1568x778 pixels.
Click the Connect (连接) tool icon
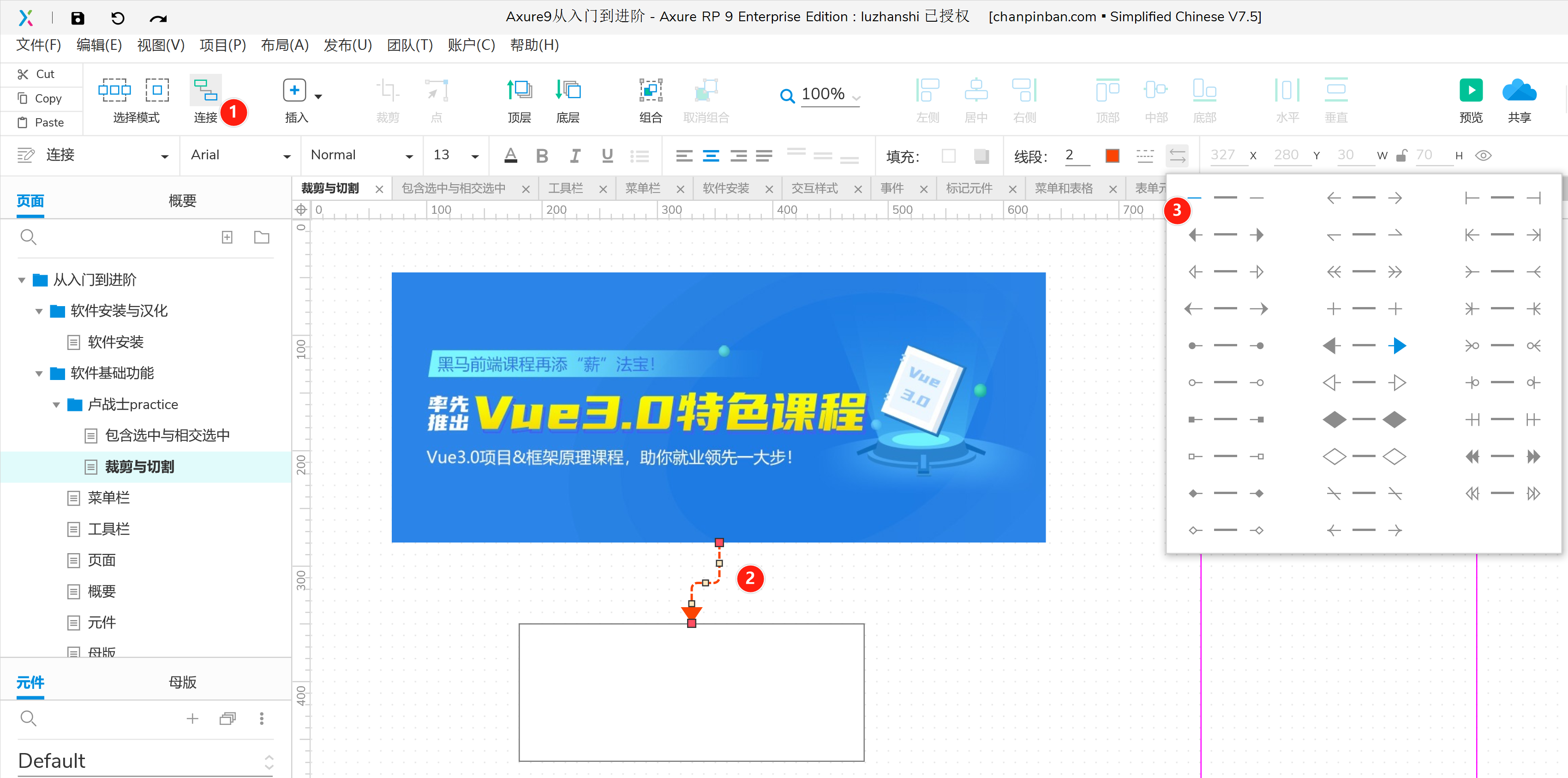(x=205, y=91)
